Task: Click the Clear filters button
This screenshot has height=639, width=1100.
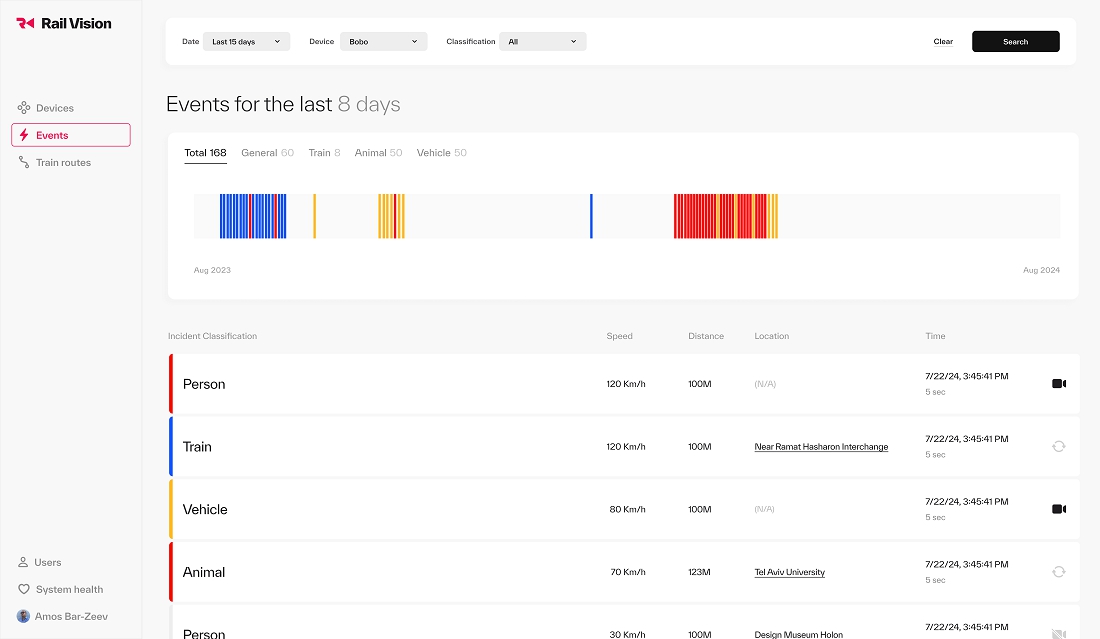Action: coord(943,42)
